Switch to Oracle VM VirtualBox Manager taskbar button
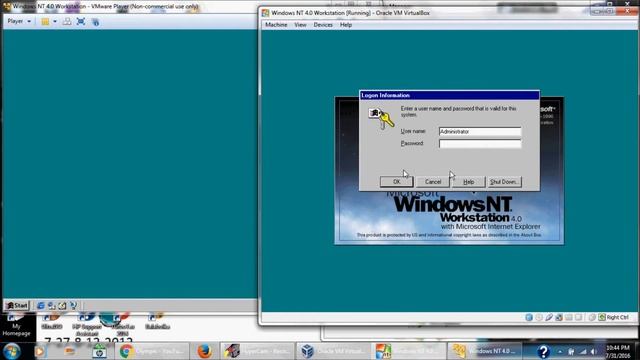The image size is (640, 360). pyautogui.click(x=333, y=351)
